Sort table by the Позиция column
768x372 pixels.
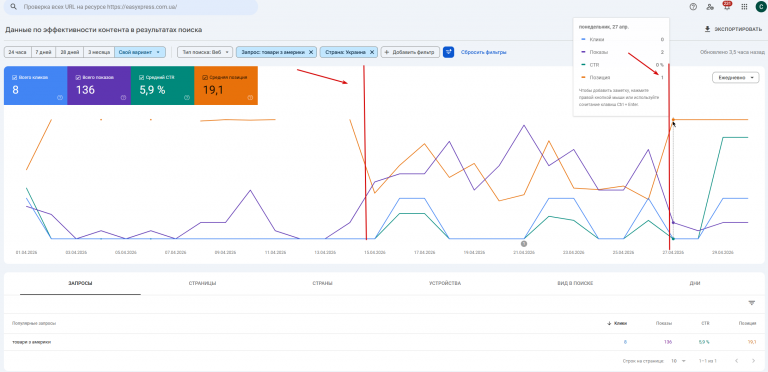(x=747, y=324)
